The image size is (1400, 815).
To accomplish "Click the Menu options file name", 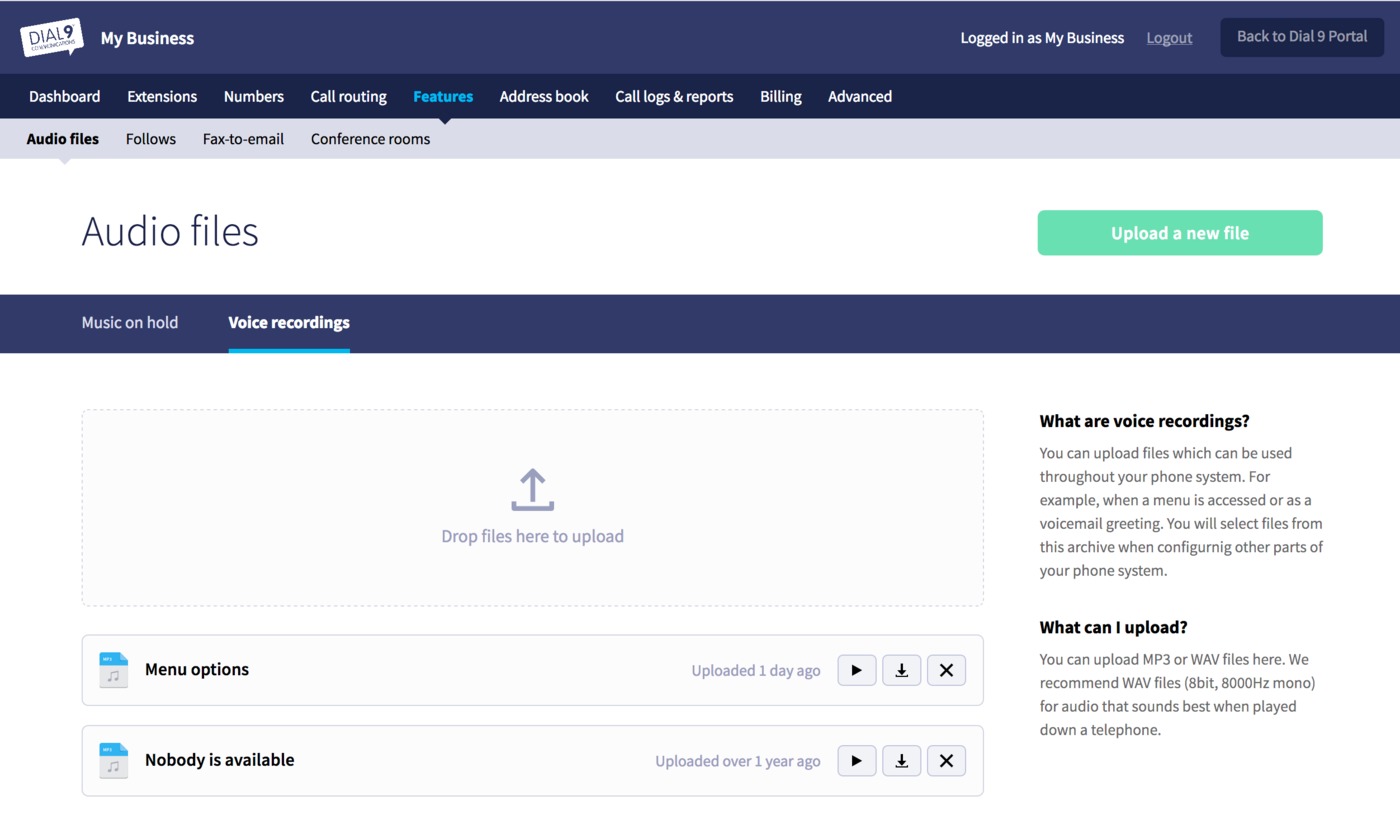I will (197, 669).
